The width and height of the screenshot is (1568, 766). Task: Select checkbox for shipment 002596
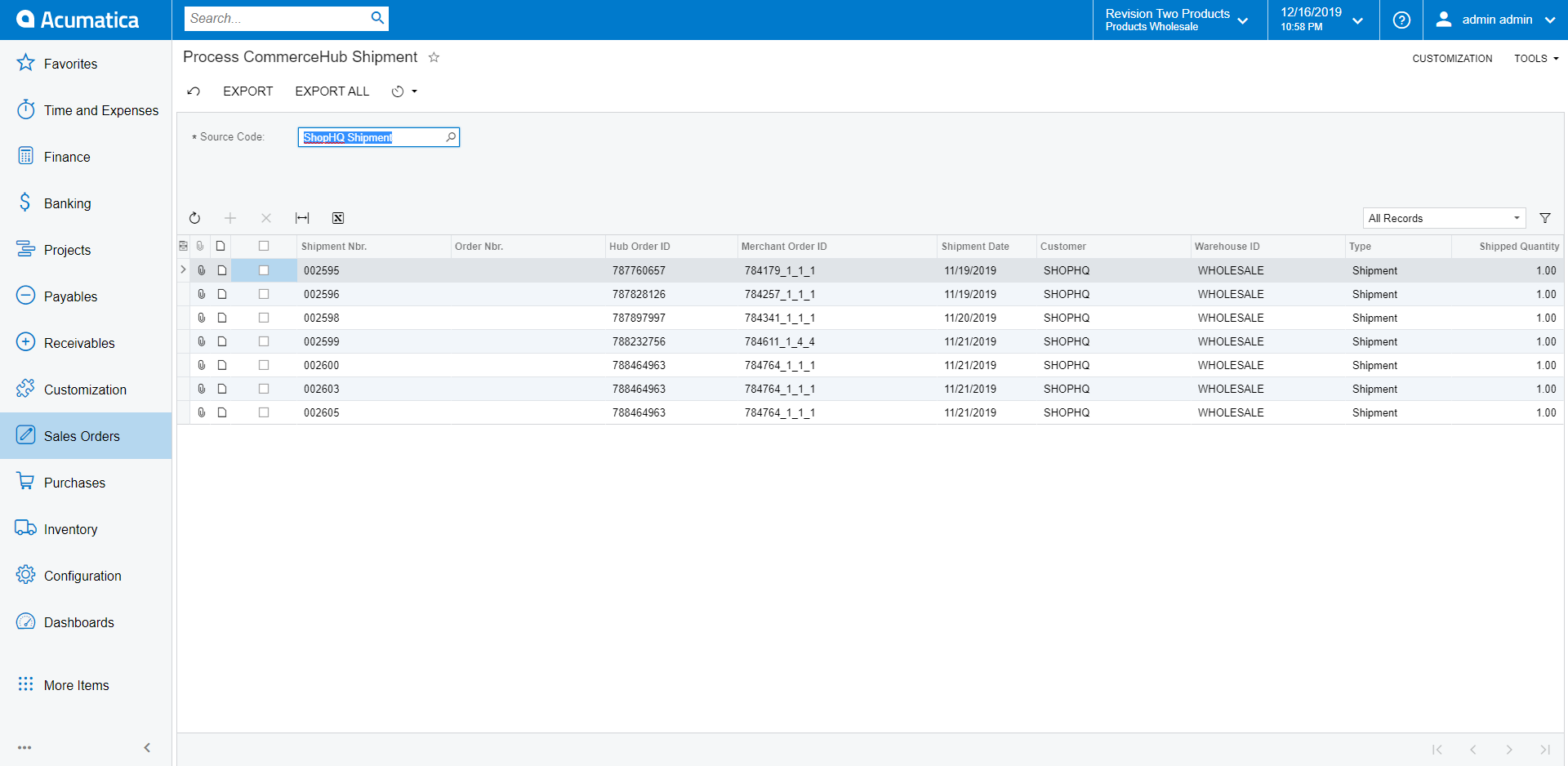(x=264, y=294)
